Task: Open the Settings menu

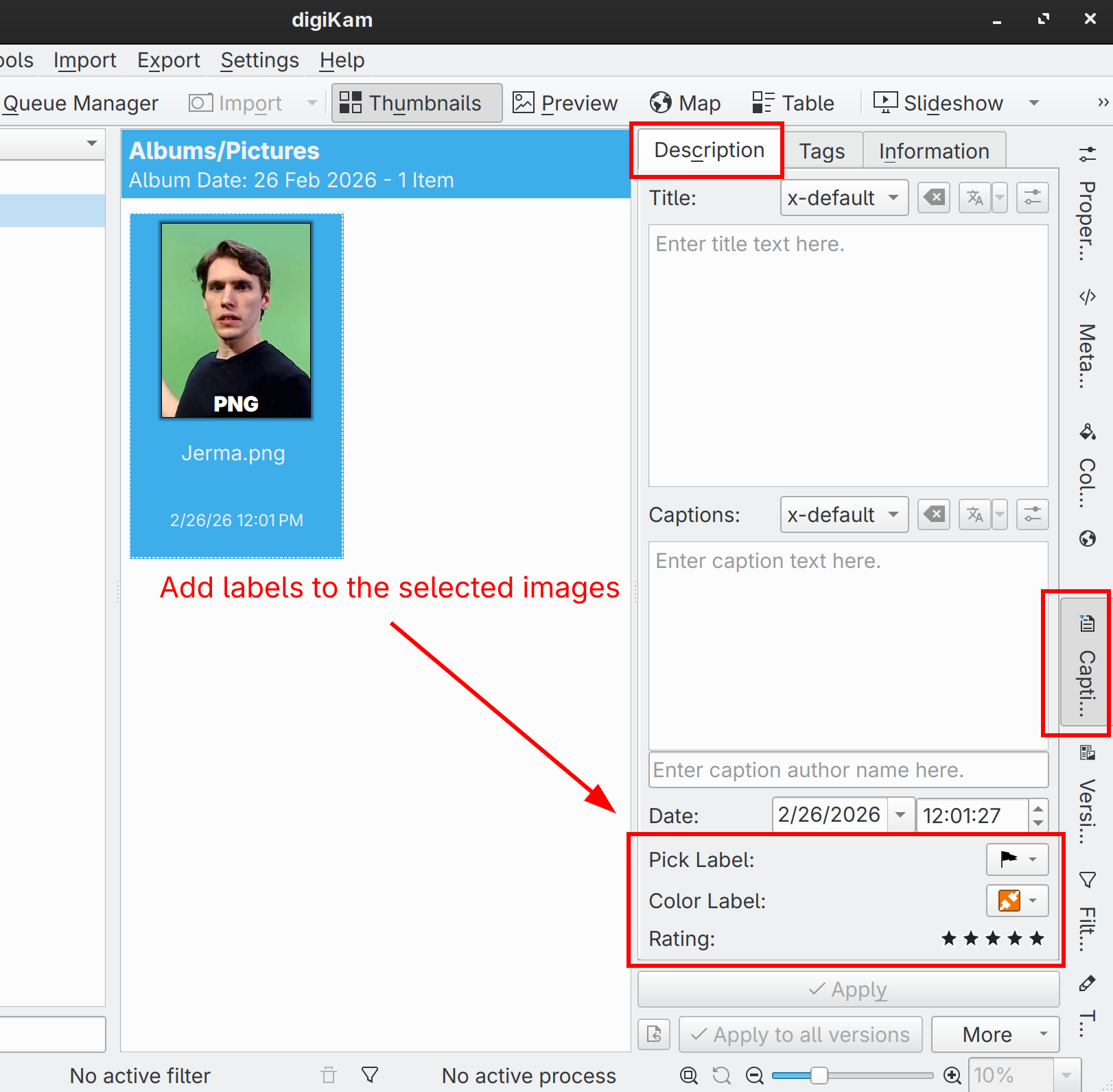Action: click(x=259, y=60)
